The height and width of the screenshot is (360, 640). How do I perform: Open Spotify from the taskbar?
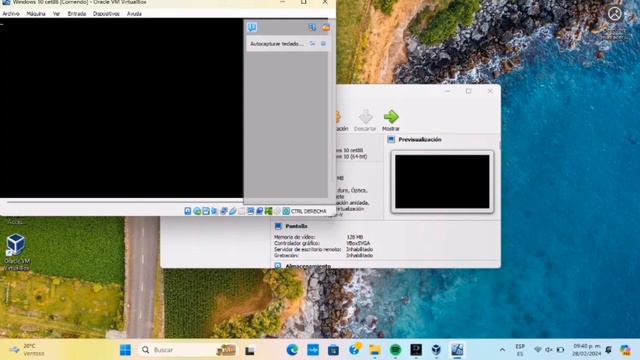pyautogui.click(x=395, y=350)
